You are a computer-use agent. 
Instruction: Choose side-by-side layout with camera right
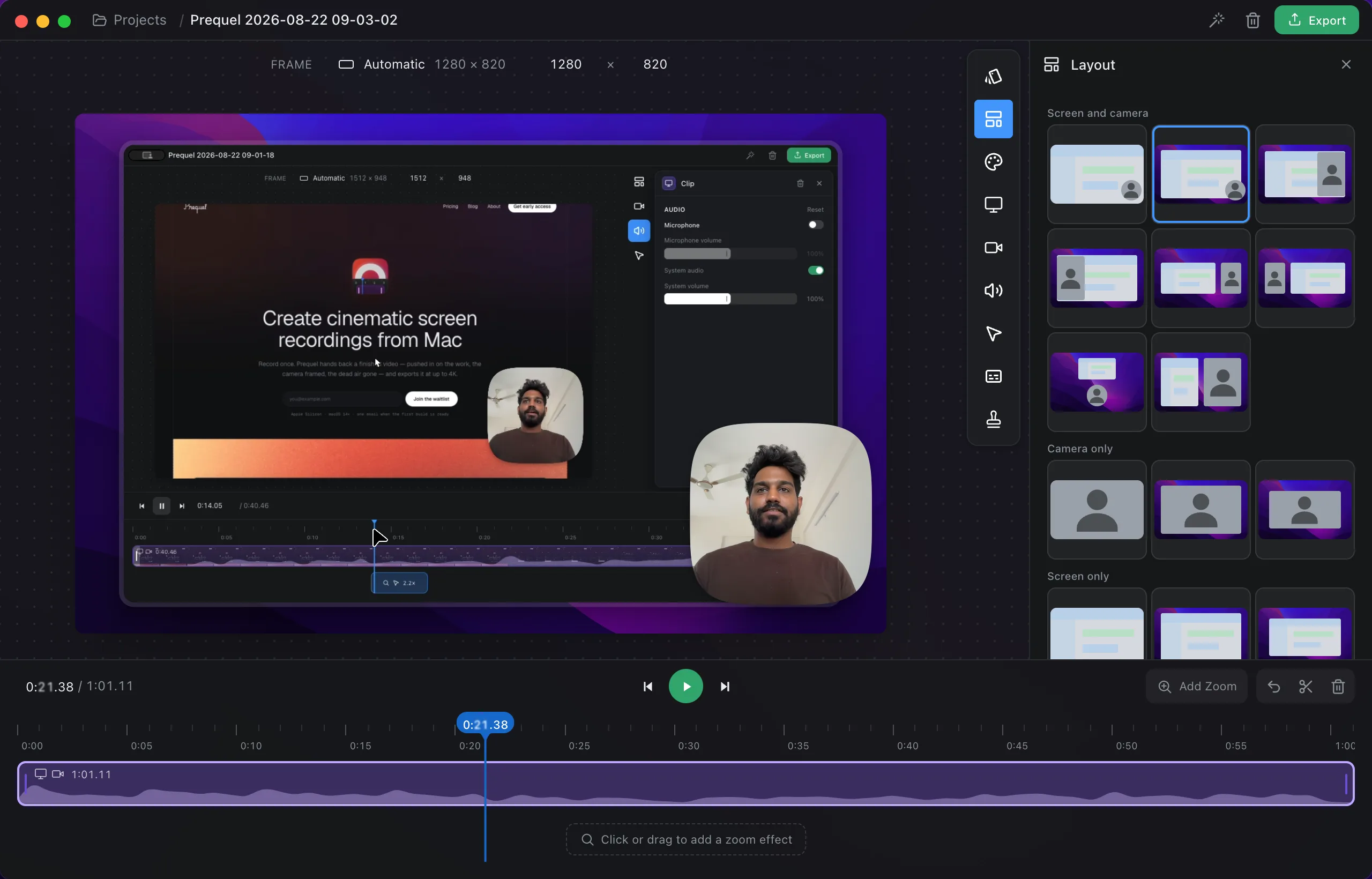1200,279
